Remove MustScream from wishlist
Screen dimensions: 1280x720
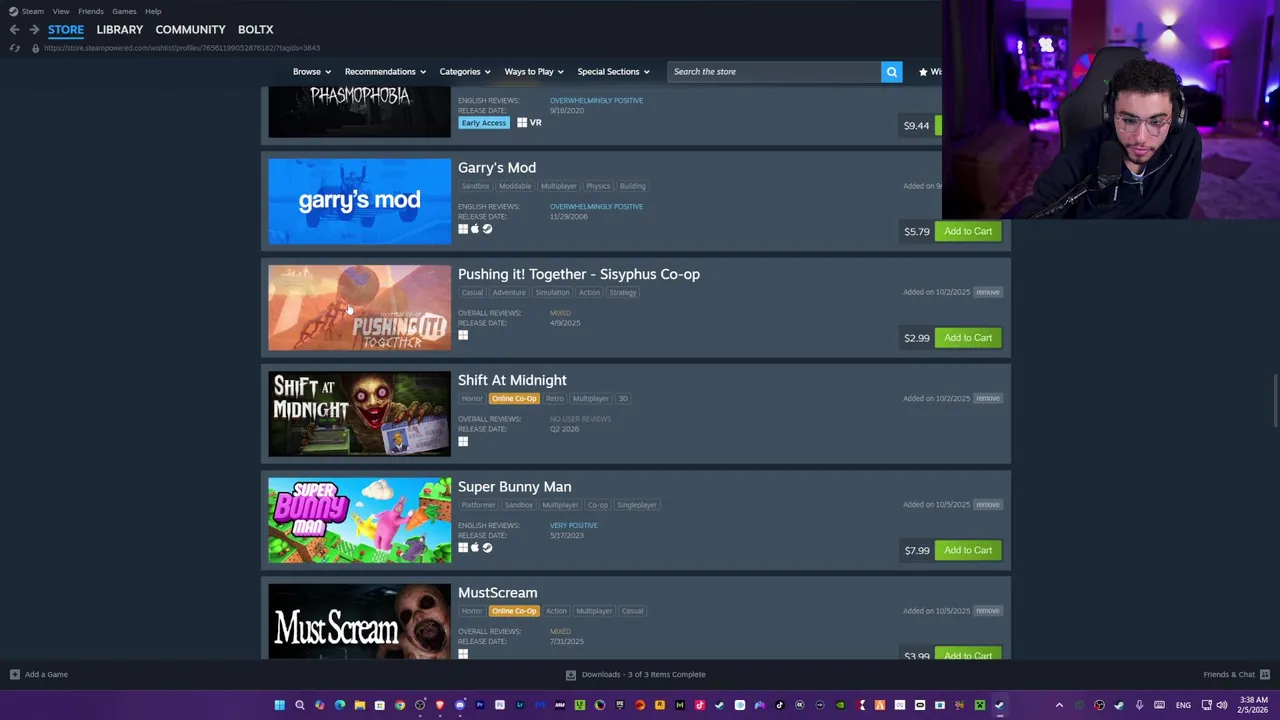pos(988,611)
